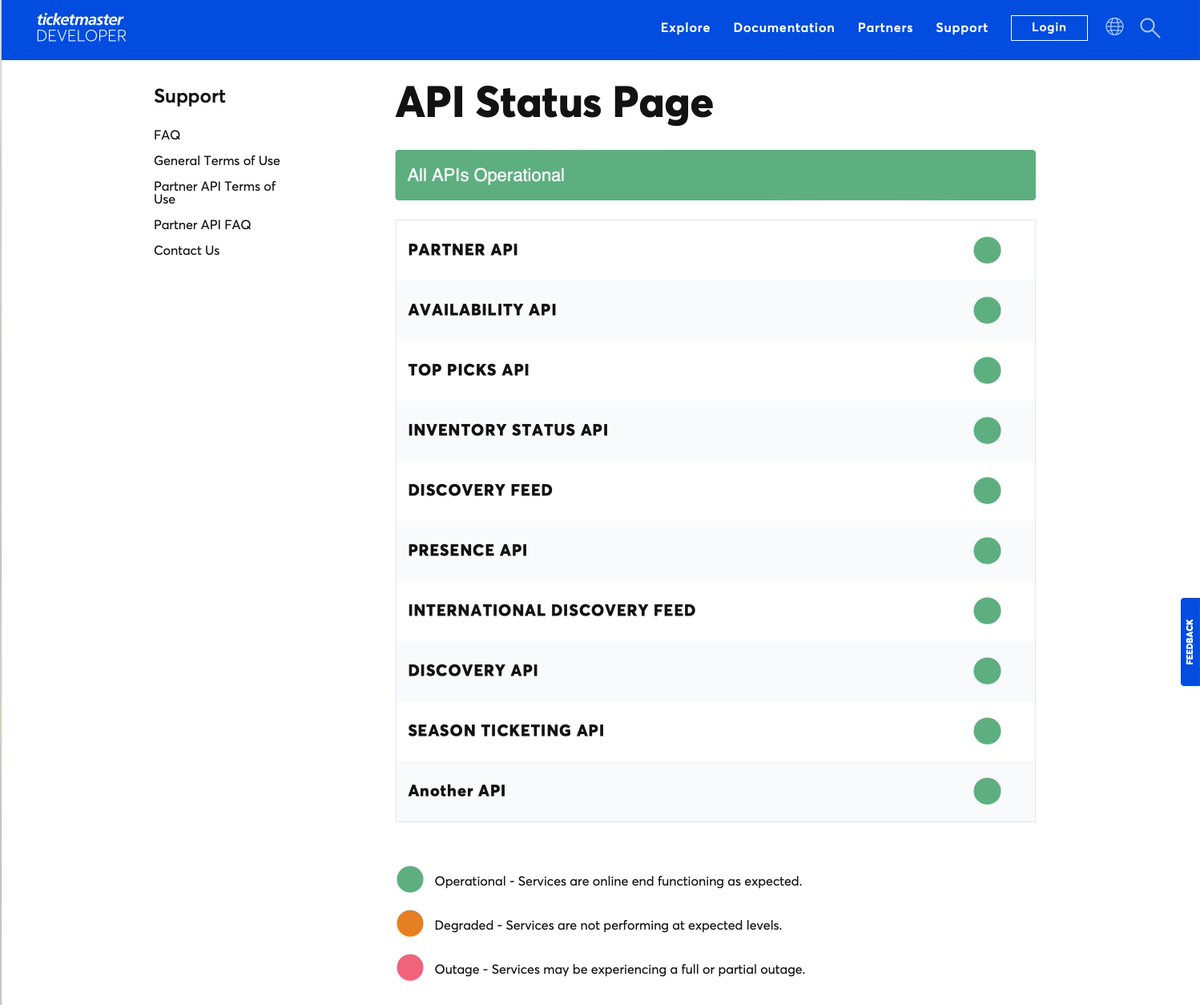Click the DISCOVERY FEED row label
Screen dimensions: 1200x1005
pos(480,490)
